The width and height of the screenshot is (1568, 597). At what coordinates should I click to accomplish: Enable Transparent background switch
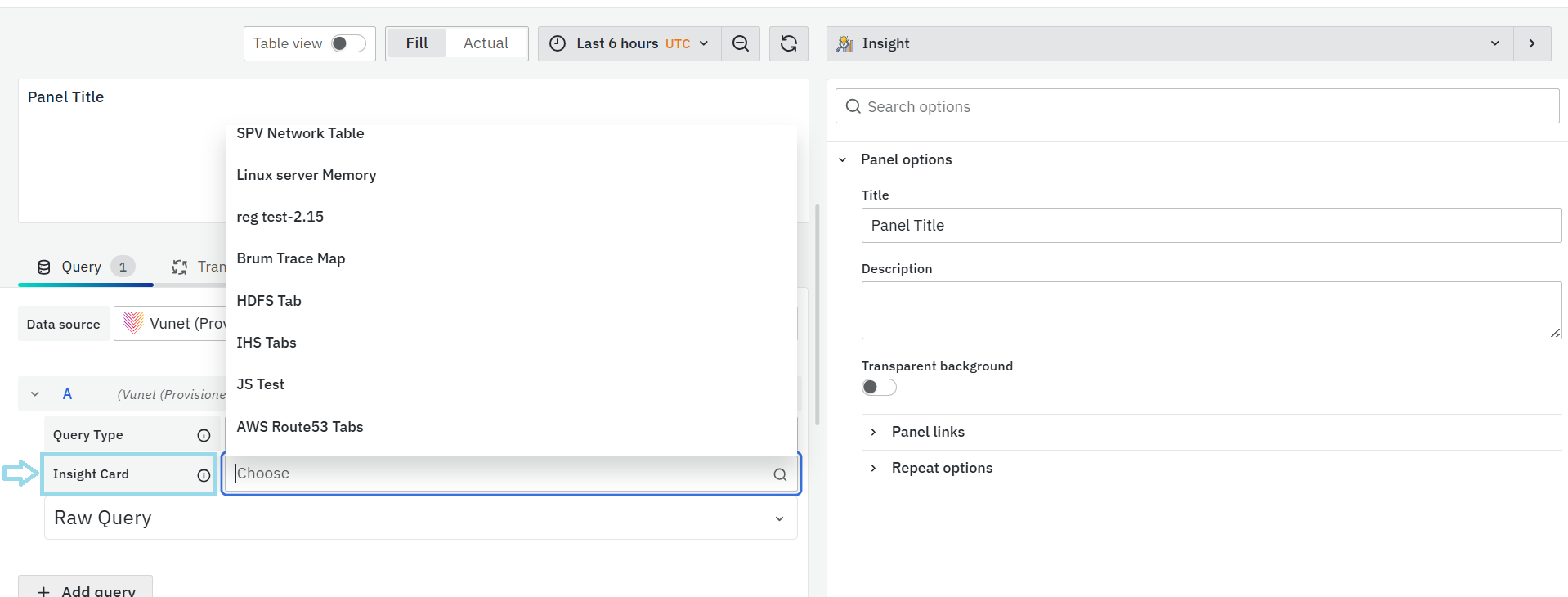tap(879, 387)
